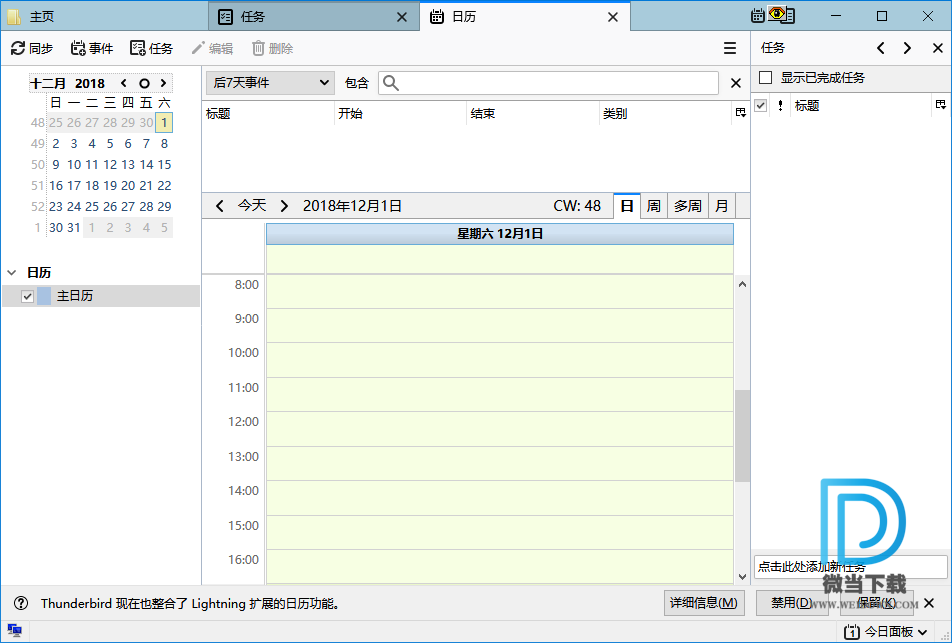Enable 显示已完成任务 checkbox

[x=766, y=78]
